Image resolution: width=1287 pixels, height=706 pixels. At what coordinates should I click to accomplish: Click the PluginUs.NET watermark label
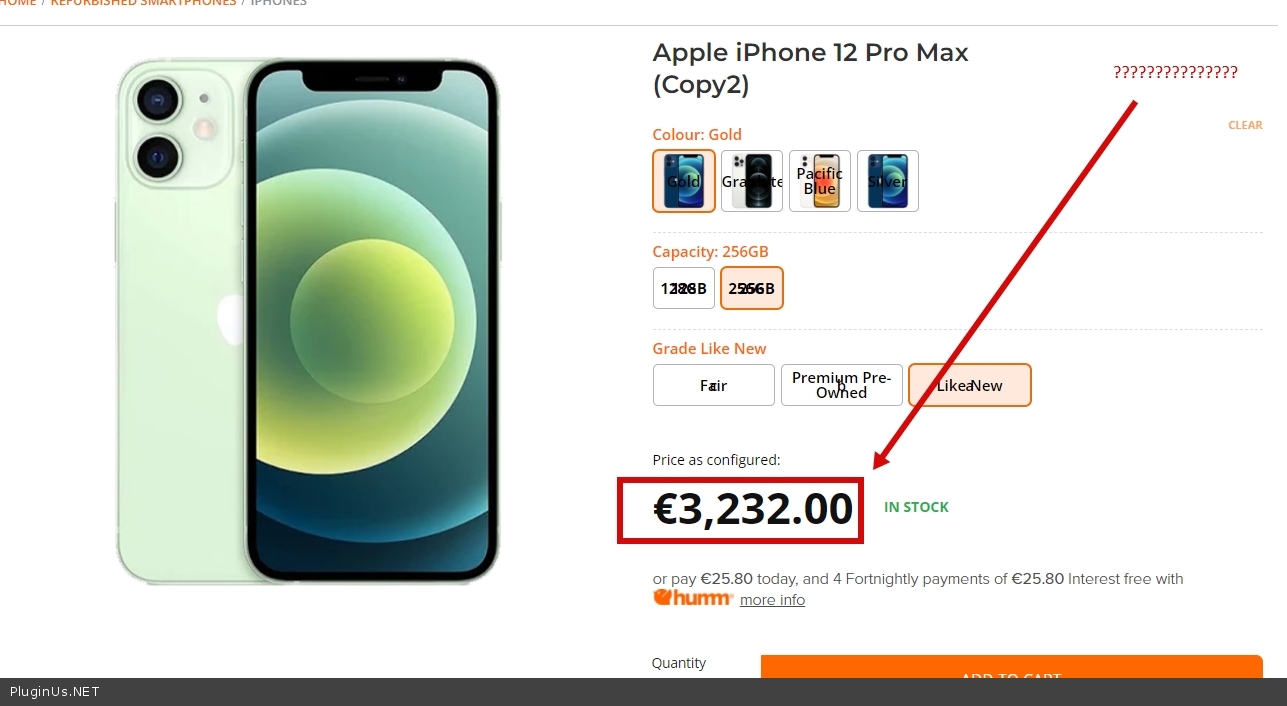55,691
